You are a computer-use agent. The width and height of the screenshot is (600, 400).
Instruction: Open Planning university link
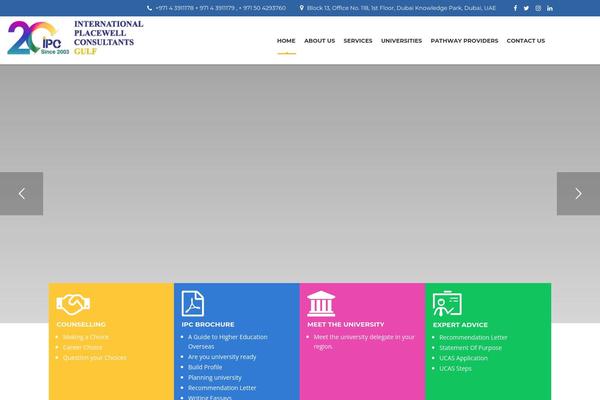(x=215, y=377)
